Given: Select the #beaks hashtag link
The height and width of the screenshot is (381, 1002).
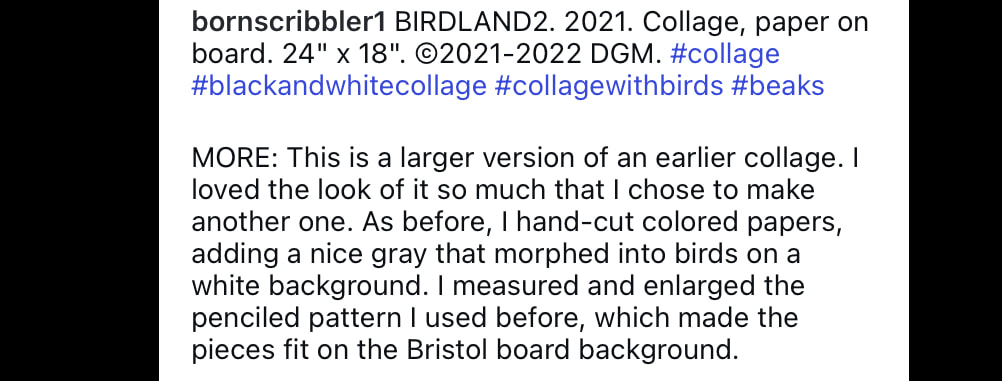Looking at the screenshot, I should pos(778,86).
